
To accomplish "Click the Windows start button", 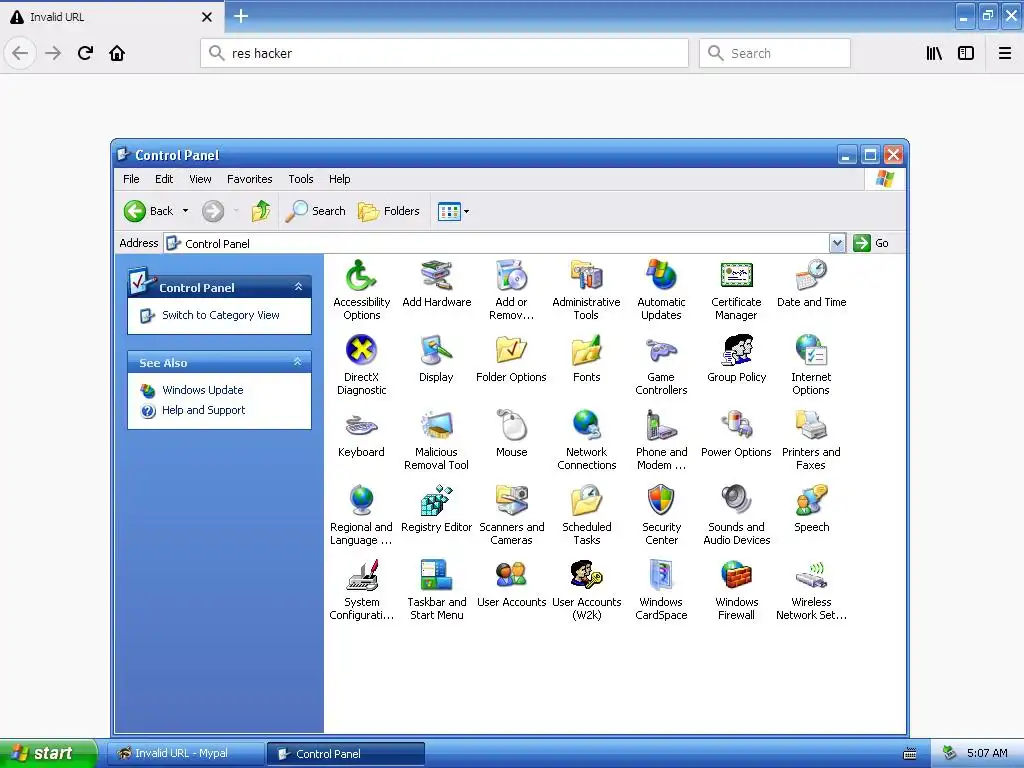I will click(48, 753).
